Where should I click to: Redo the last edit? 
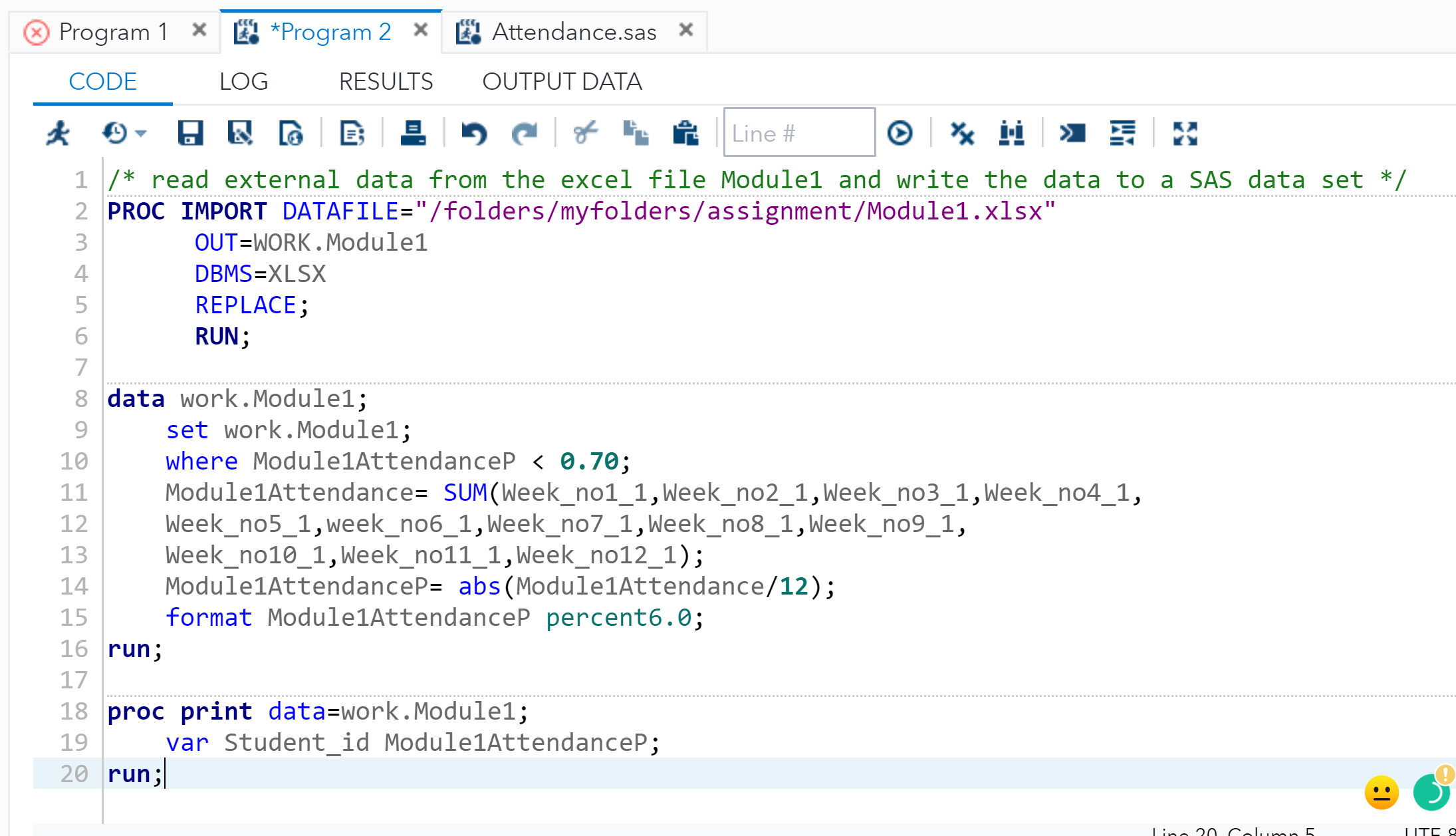[x=525, y=132]
